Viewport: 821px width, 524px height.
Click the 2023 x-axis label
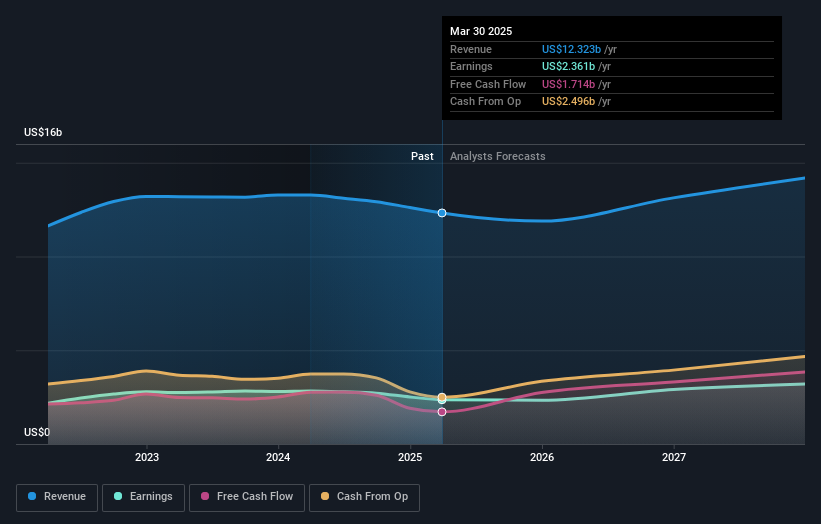pos(147,458)
